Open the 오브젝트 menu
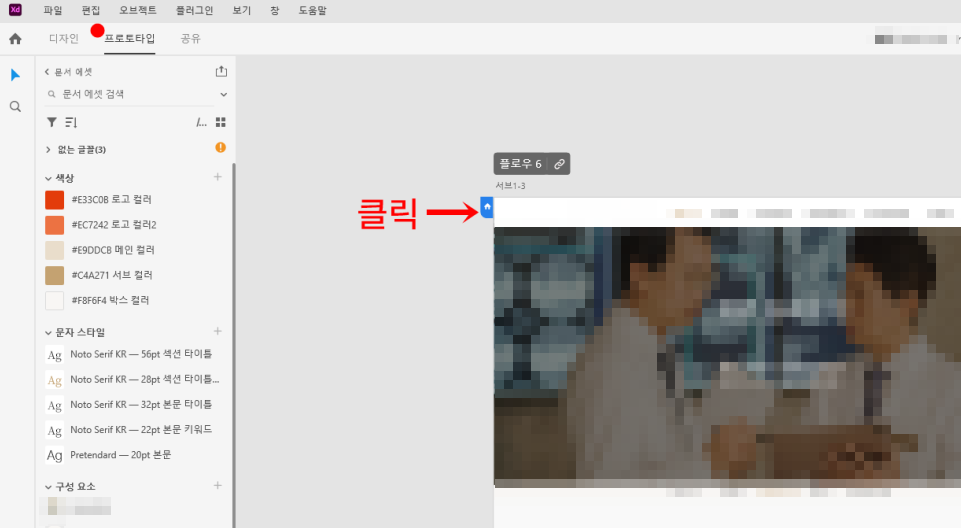Screen dimensions: 961x528 138,10
